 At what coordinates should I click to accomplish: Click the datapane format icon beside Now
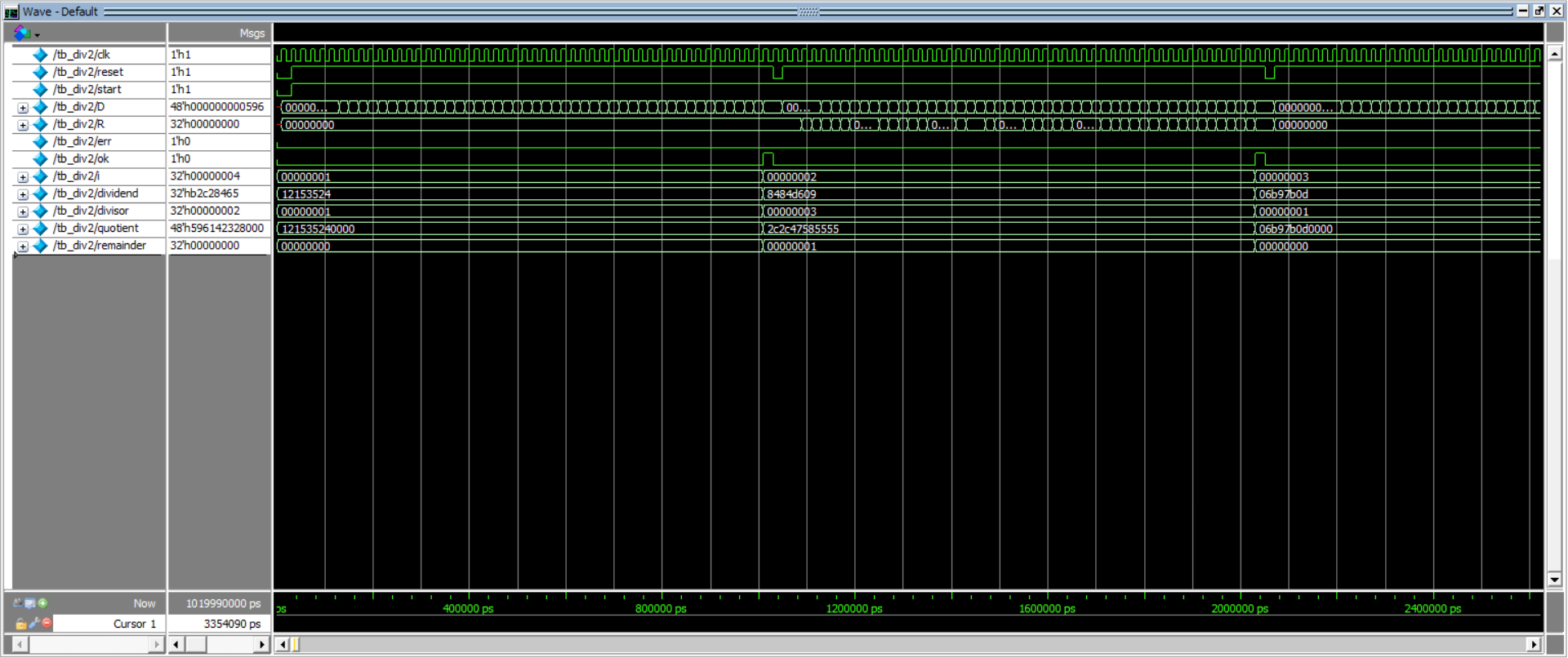click(30, 603)
